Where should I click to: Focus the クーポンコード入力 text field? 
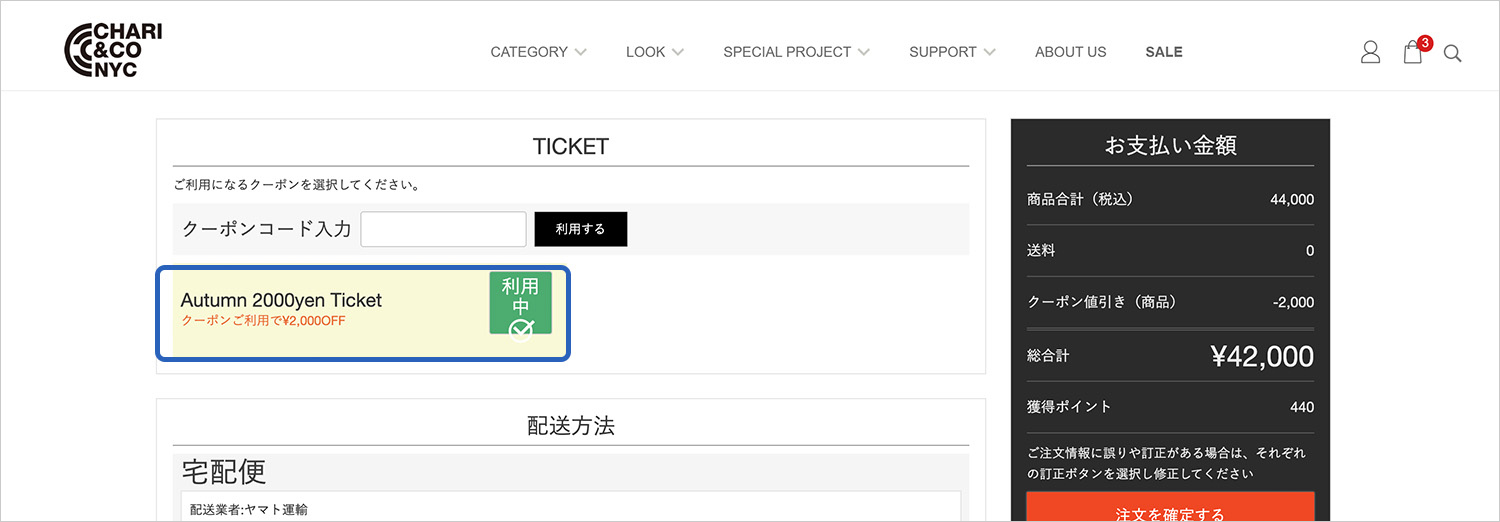click(x=443, y=229)
